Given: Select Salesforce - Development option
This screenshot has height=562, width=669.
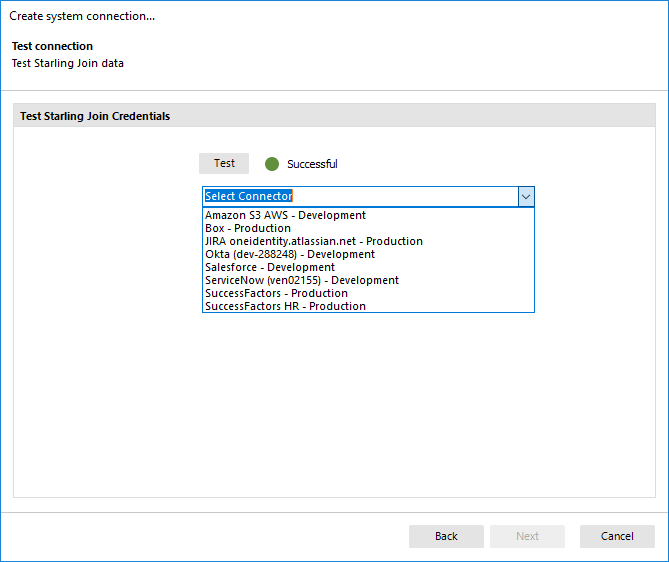Looking at the screenshot, I should [x=269, y=267].
